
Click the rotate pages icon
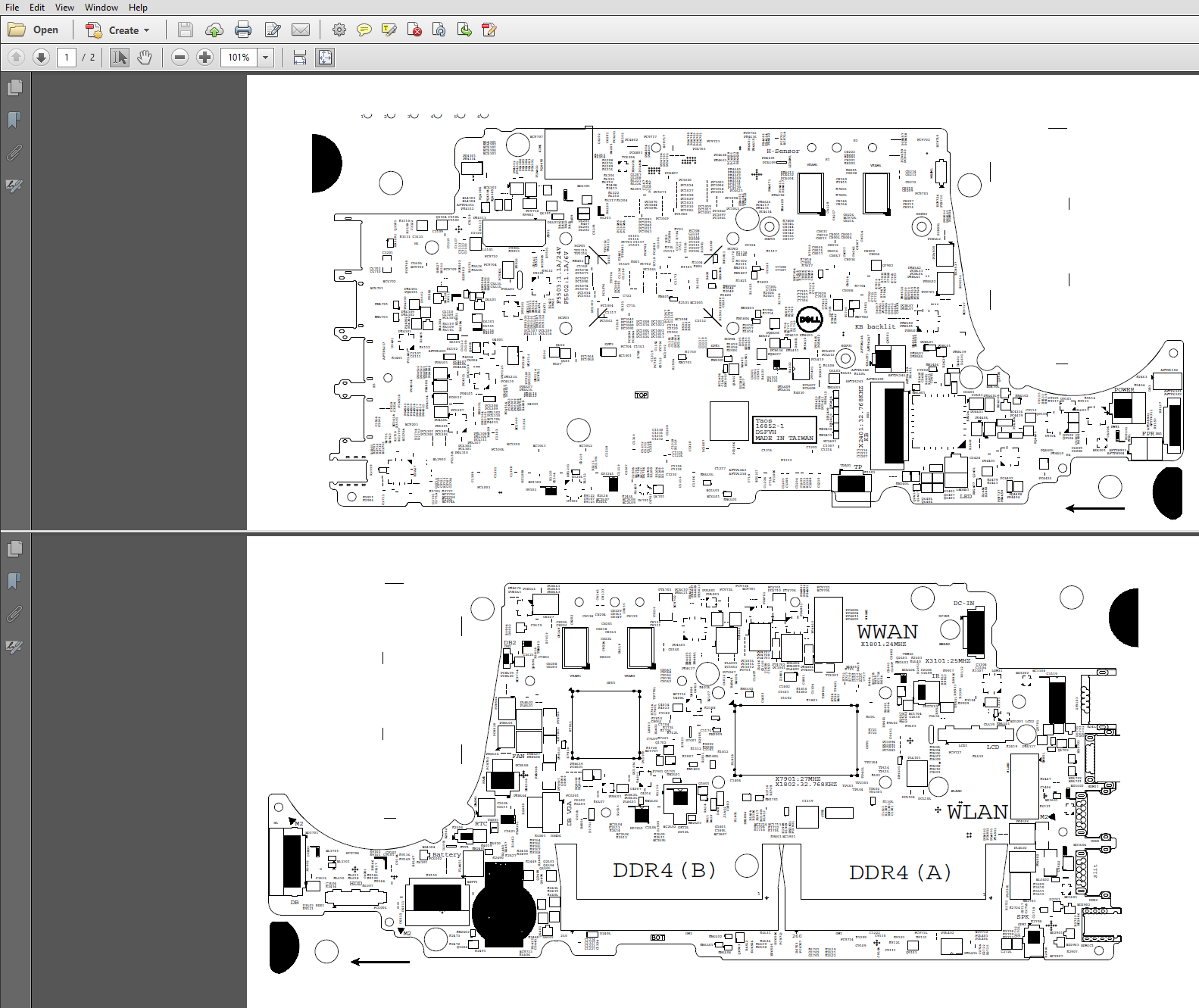pos(439,30)
